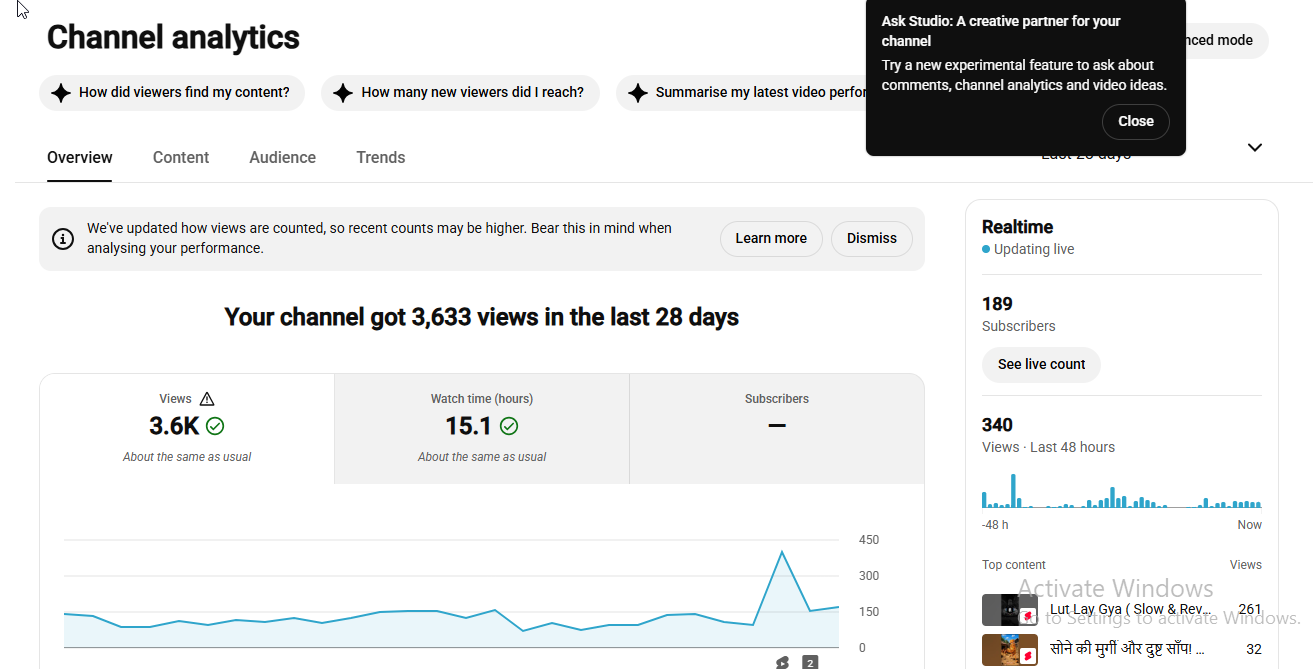Select the Watch time (hours) metric card
Viewport: 1313px width, 669px height.
482,429
